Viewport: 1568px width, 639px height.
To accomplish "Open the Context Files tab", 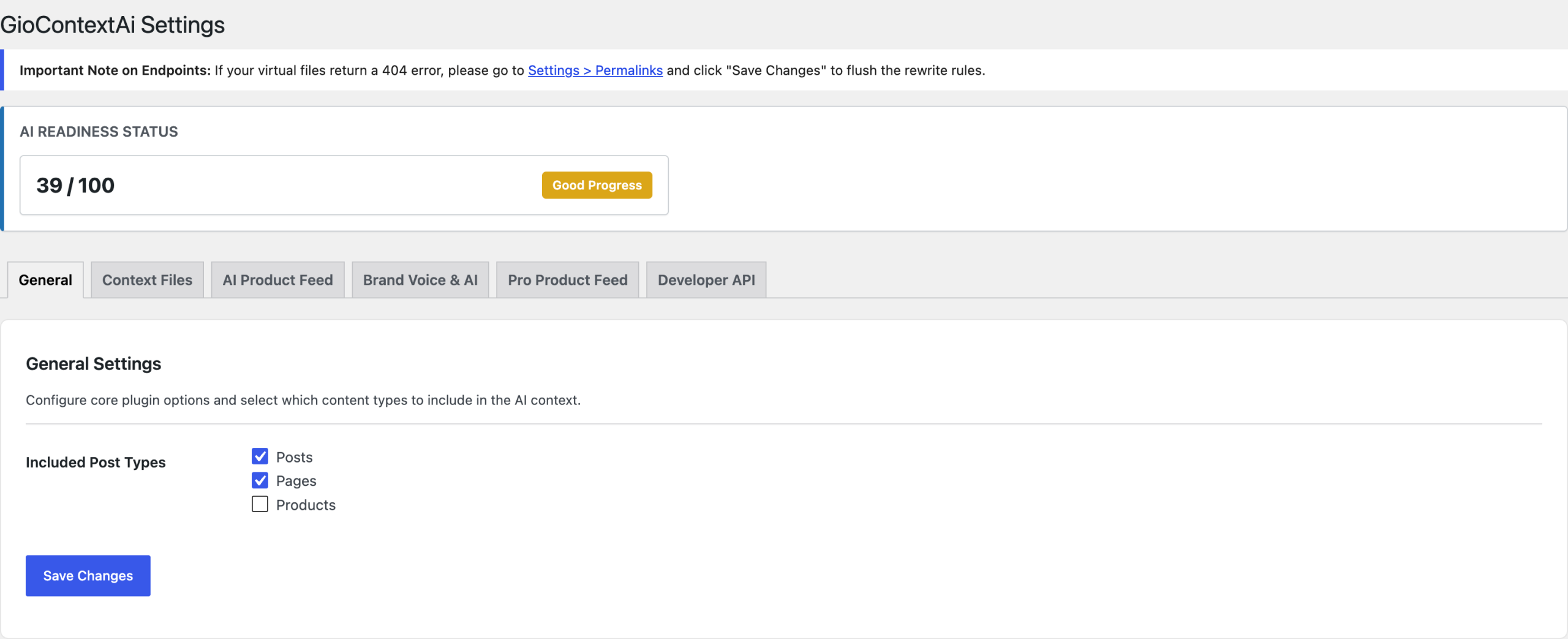I will [x=147, y=280].
